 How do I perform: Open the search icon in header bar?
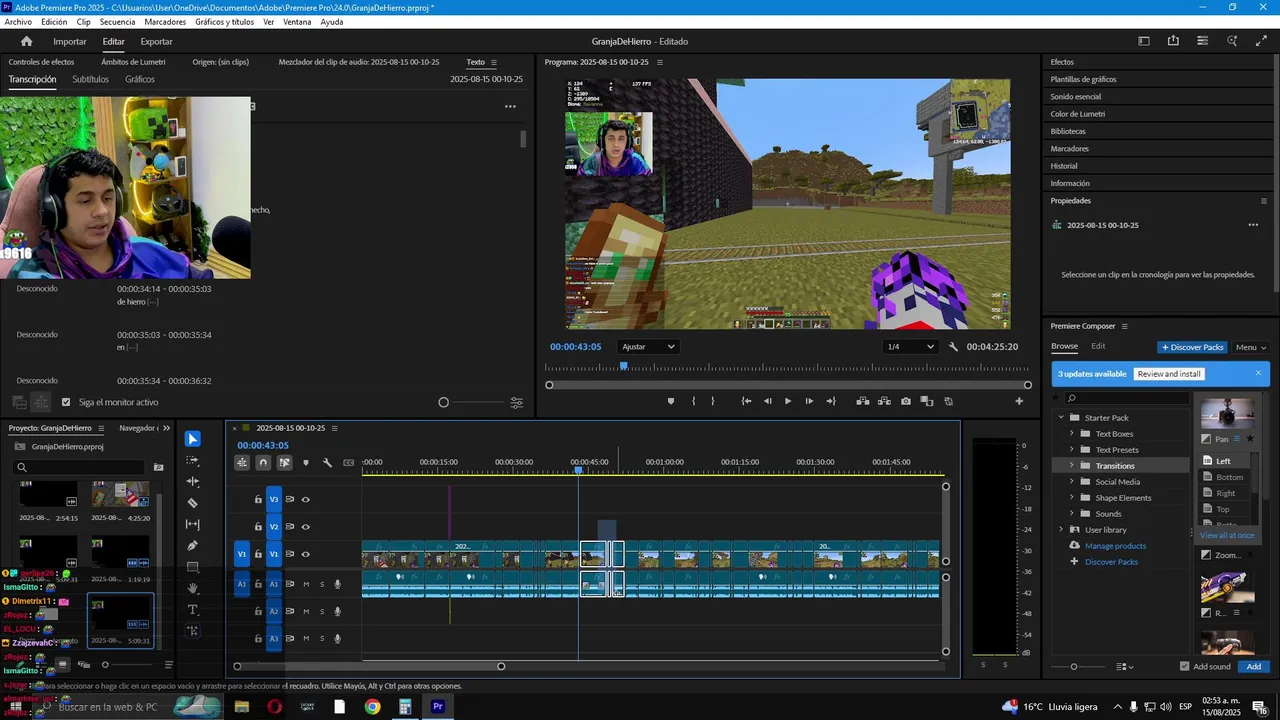click(1232, 41)
